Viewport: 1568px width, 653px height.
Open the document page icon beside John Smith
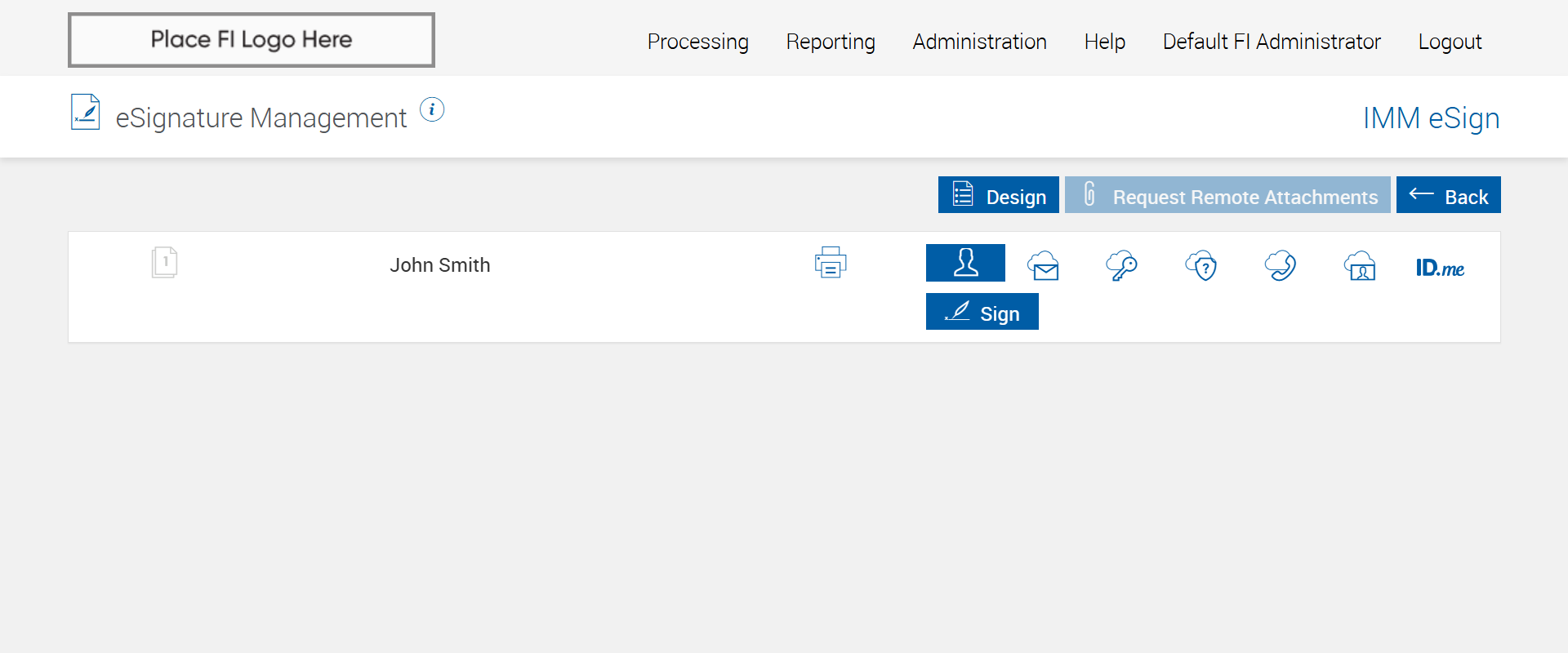click(x=164, y=263)
